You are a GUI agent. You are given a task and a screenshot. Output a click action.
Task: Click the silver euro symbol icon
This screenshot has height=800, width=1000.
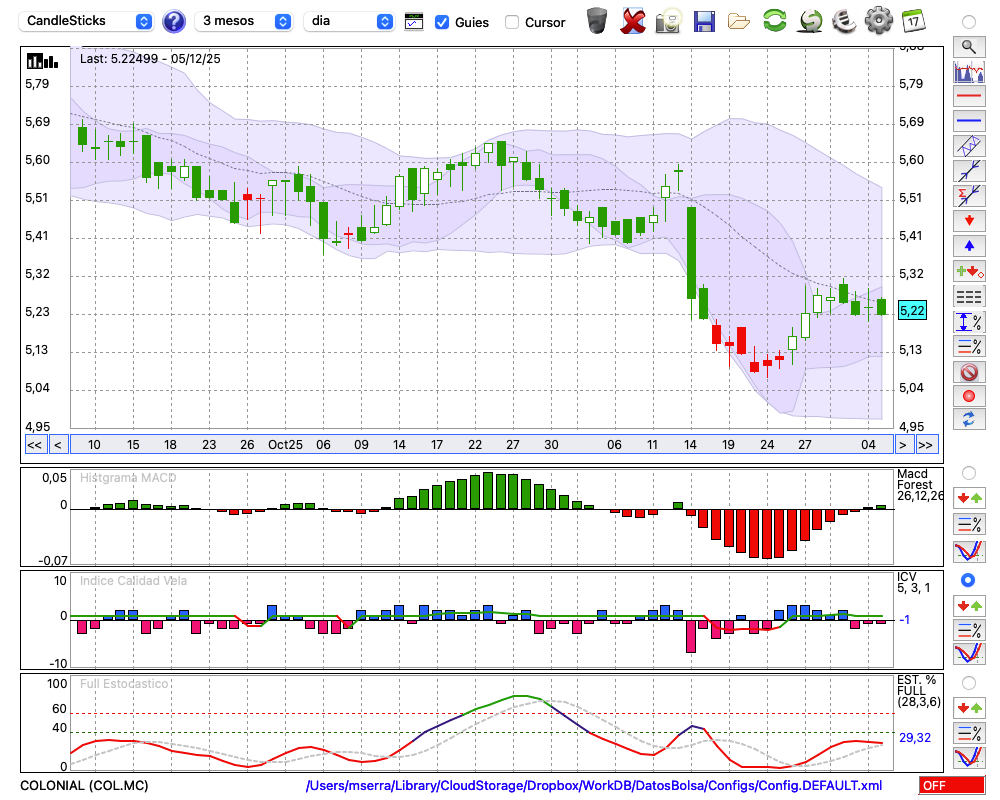click(844, 21)
